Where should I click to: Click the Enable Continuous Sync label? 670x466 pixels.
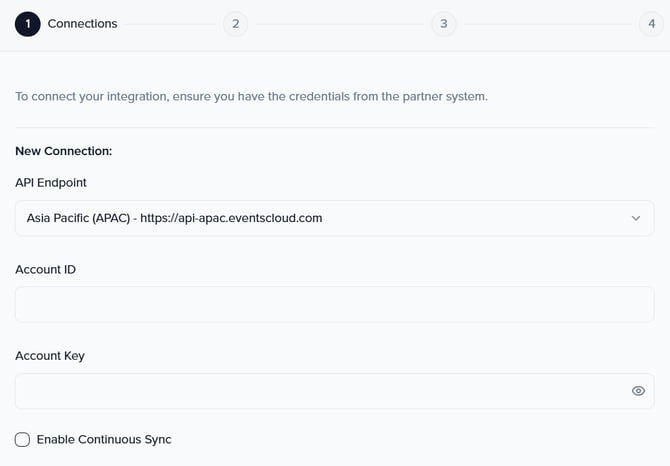[104, 440]
